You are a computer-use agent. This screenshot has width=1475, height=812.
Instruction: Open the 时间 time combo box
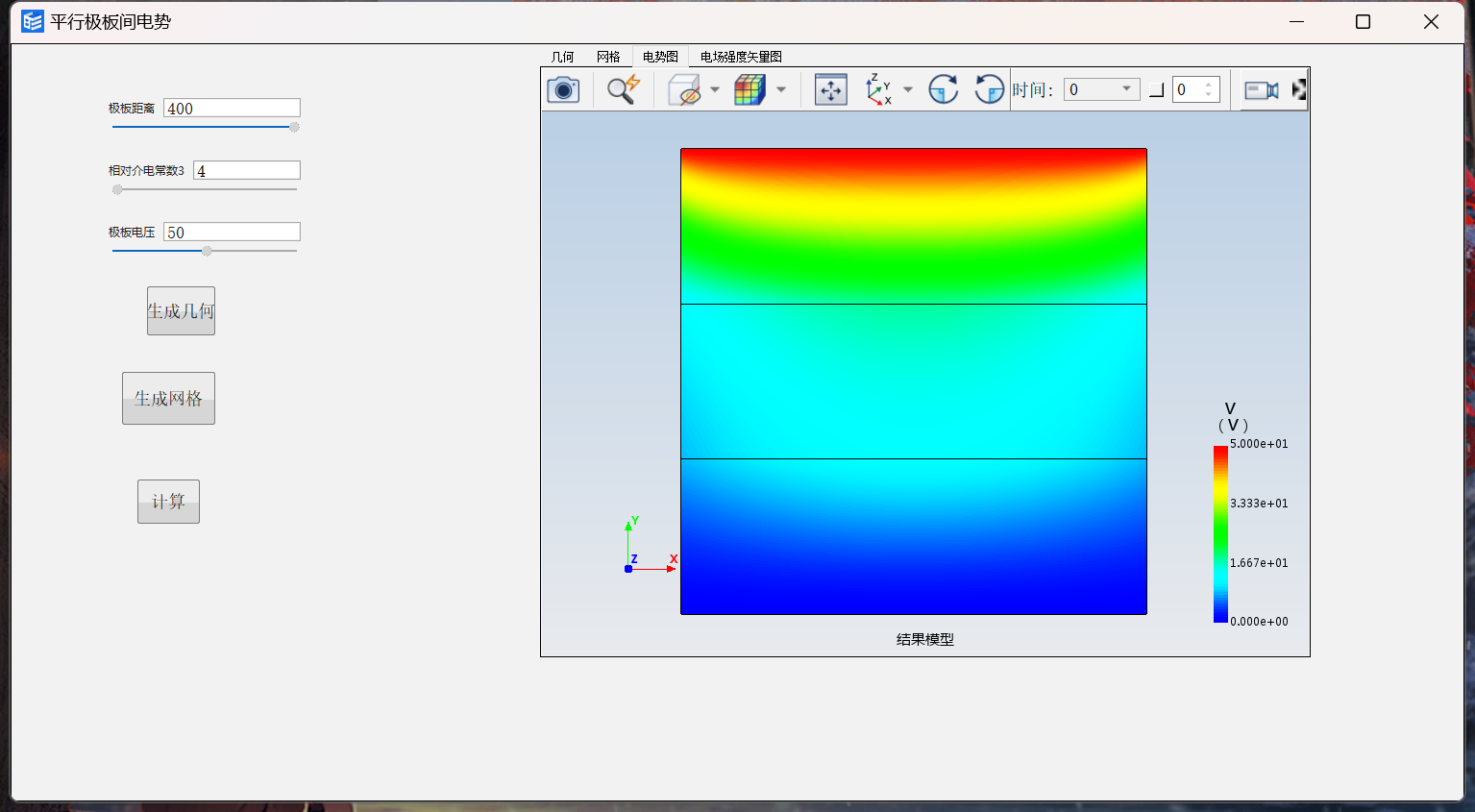1102,89
